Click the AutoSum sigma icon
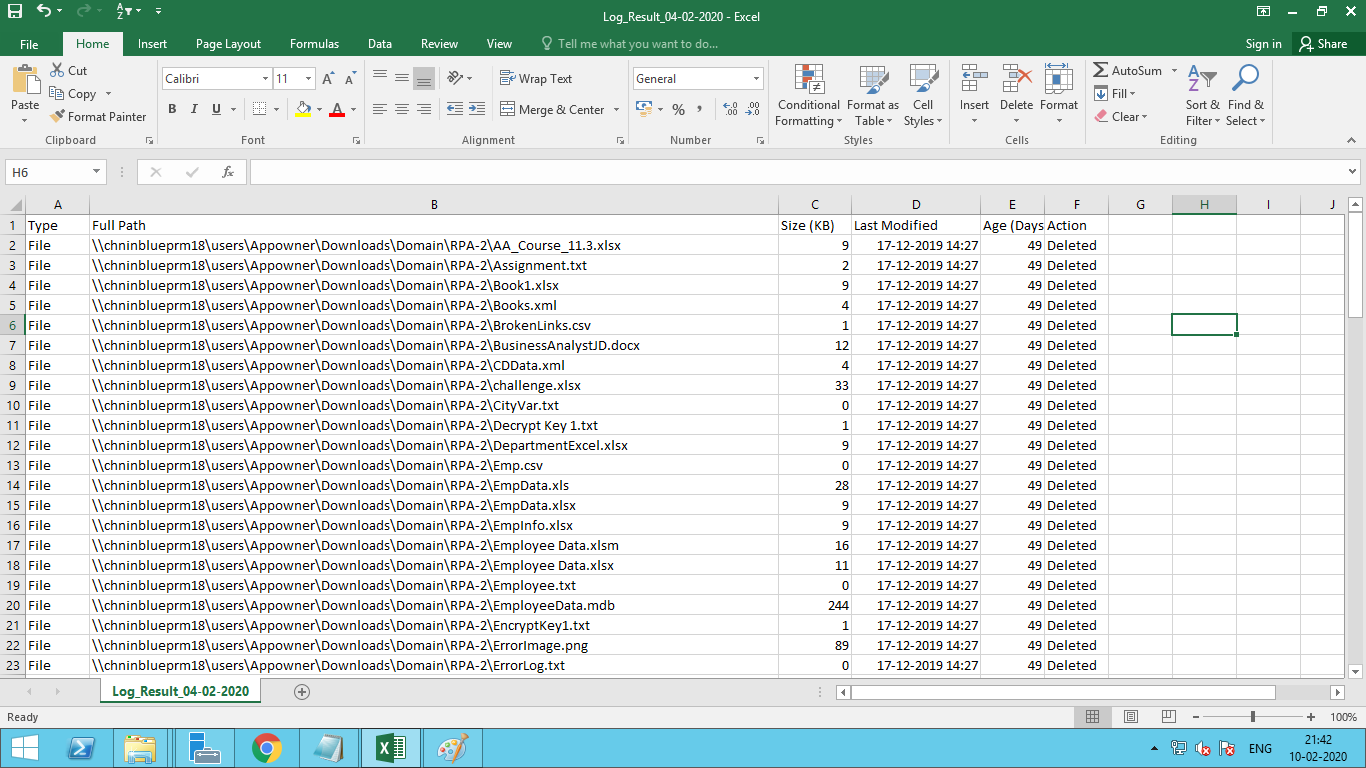The image size is (1366, 768). [1101, 71]
